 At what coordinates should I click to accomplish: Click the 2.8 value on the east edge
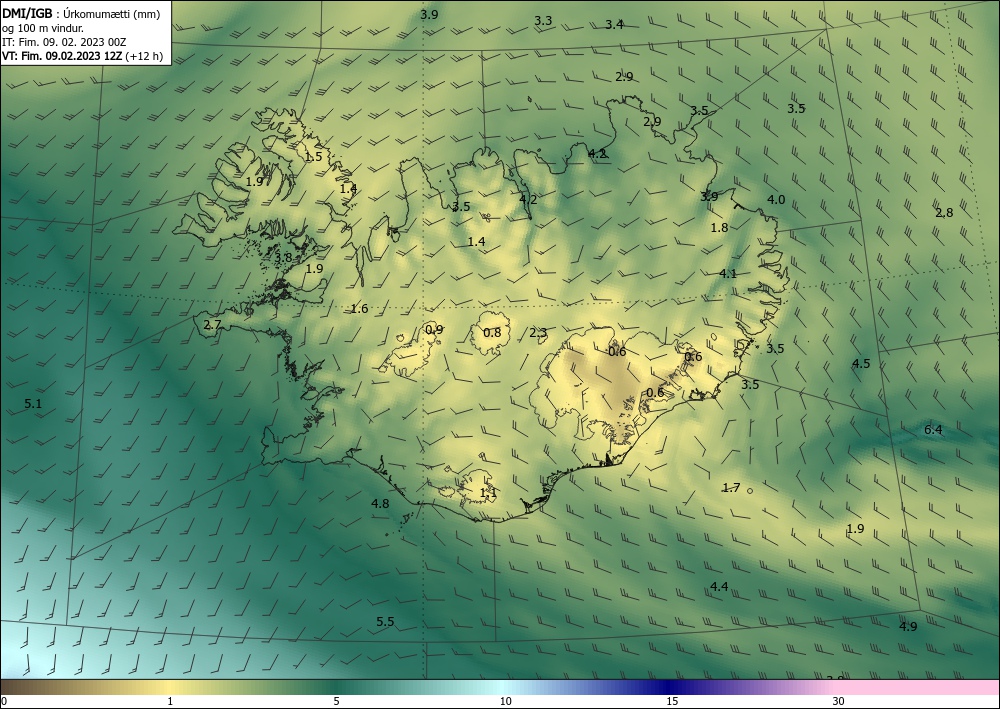pos(944,212)
